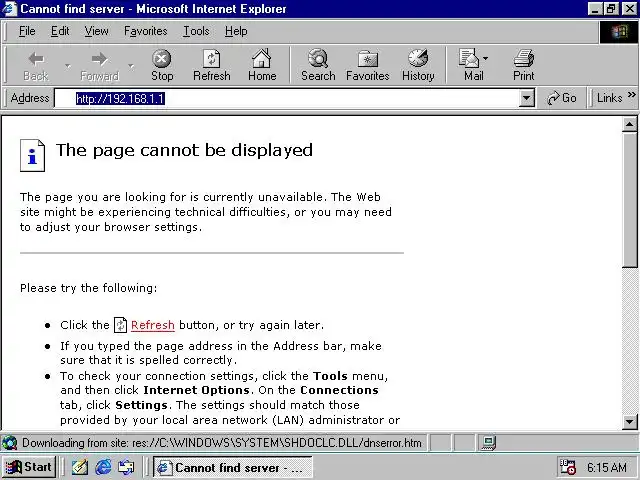Open the address bar dropdown list
Screen dimensions: 640x480
tap(527, 98)
